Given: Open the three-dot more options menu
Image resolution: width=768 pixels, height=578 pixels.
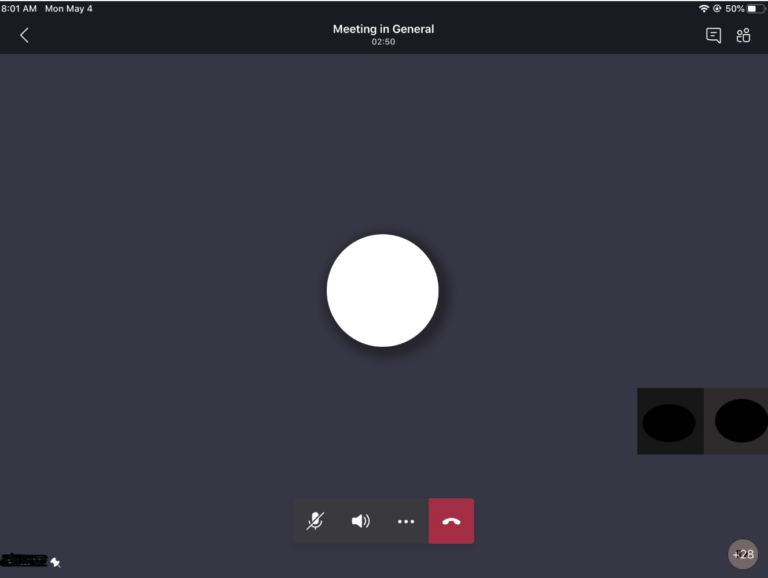Looking at the screenshot, I should [x=406, y=521].
